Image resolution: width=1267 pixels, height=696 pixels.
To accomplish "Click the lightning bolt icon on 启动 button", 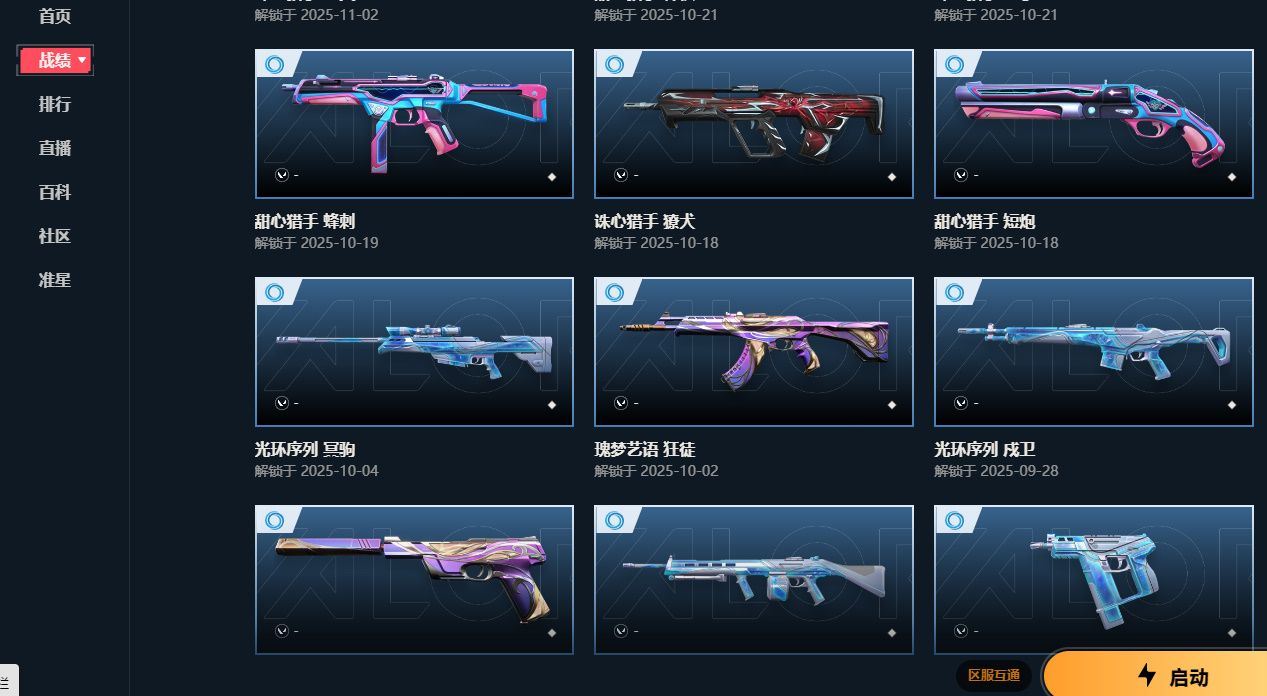I will click(1147, 675).
